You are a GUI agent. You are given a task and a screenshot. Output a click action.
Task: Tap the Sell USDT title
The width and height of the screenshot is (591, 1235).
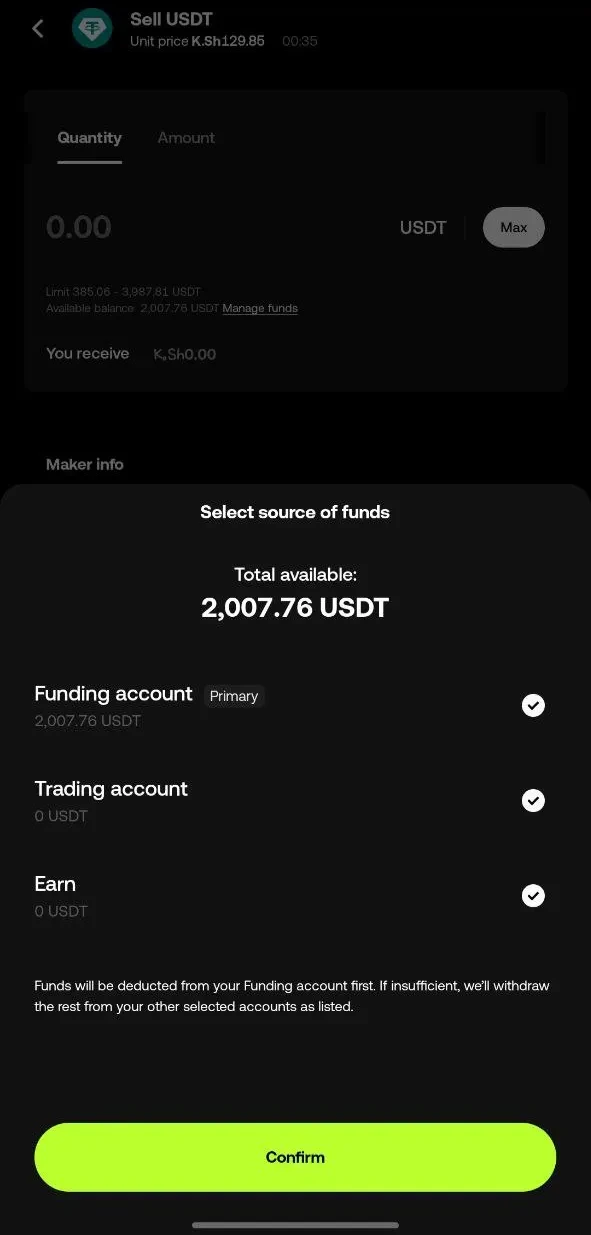click(x=170, y=18)
